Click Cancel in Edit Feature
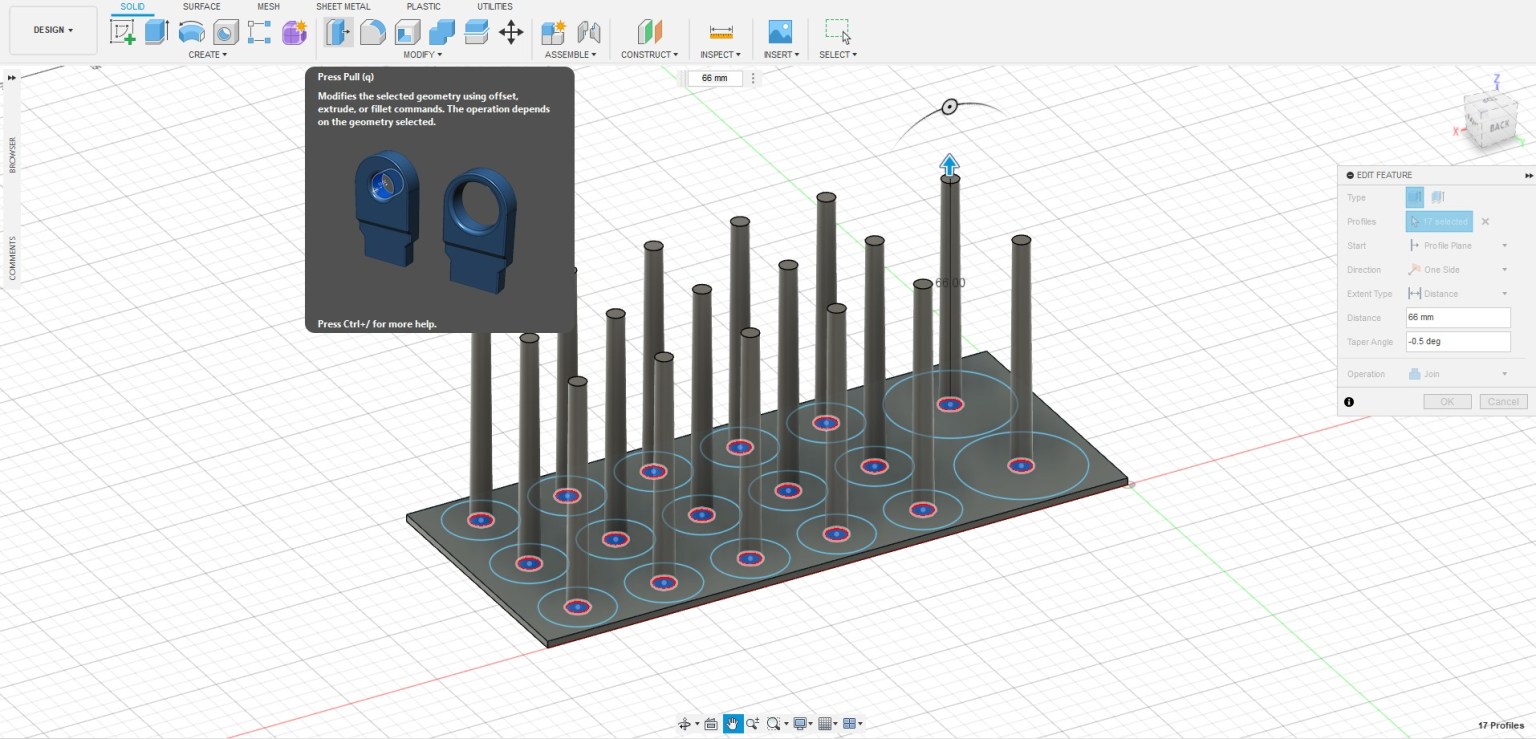 [1503, 402]
